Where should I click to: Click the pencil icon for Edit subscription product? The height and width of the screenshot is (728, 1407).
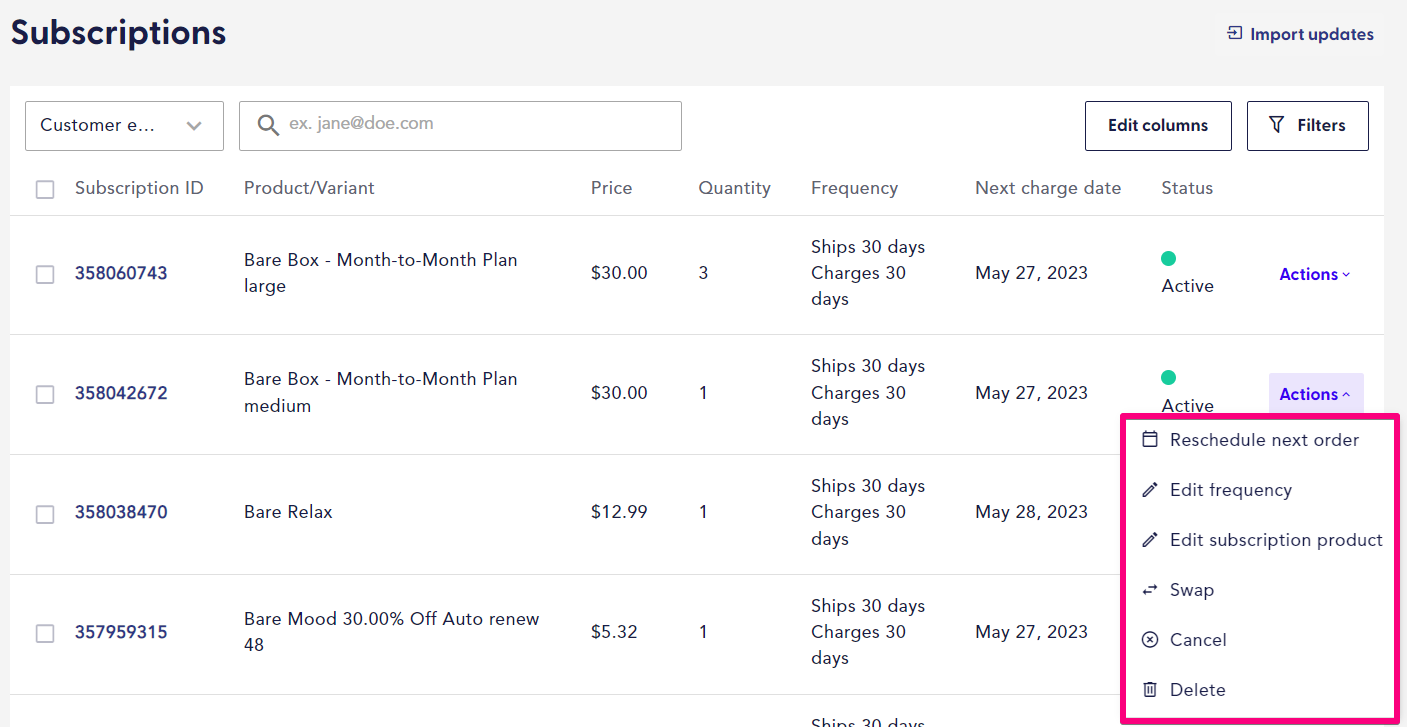point(1150,539)
